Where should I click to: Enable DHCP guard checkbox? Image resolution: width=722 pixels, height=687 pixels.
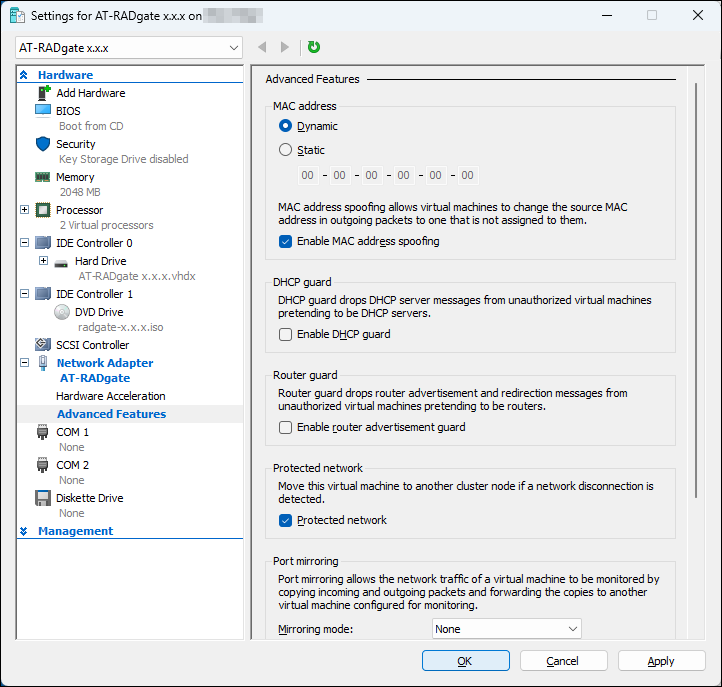pyautogui.click(x=286, y=334)
